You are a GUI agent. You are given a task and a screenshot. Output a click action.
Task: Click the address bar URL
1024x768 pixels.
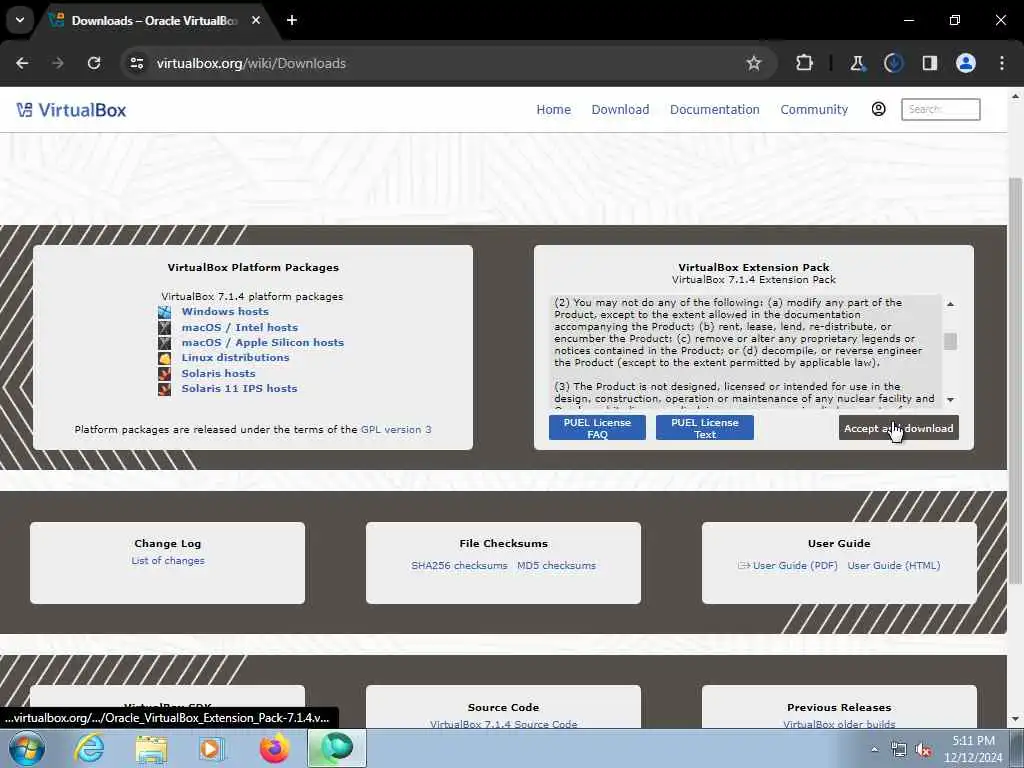251,63
